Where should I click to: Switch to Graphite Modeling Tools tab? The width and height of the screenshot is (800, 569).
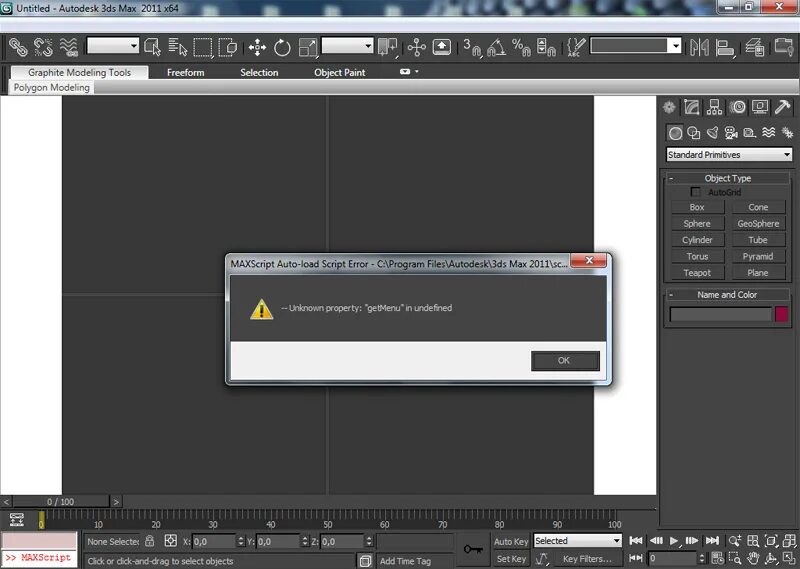[x=80, y=72]
